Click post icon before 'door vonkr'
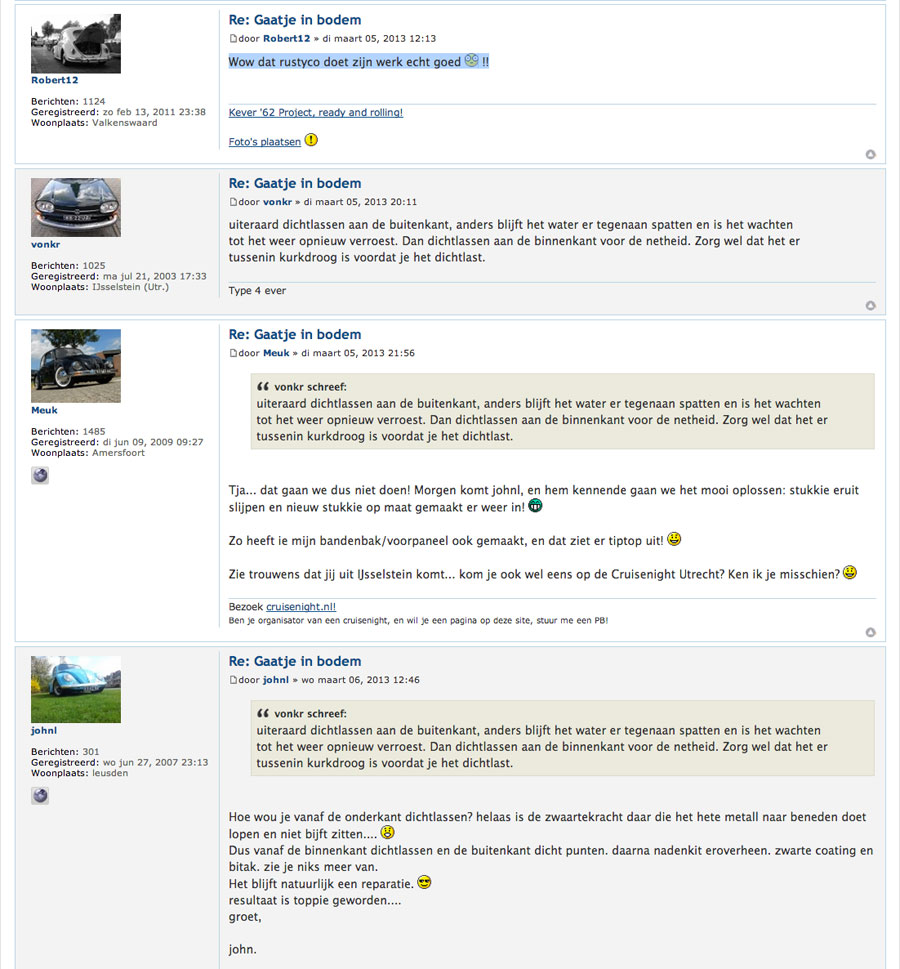Viewport: 900px width, 969px height. (233, 202)
